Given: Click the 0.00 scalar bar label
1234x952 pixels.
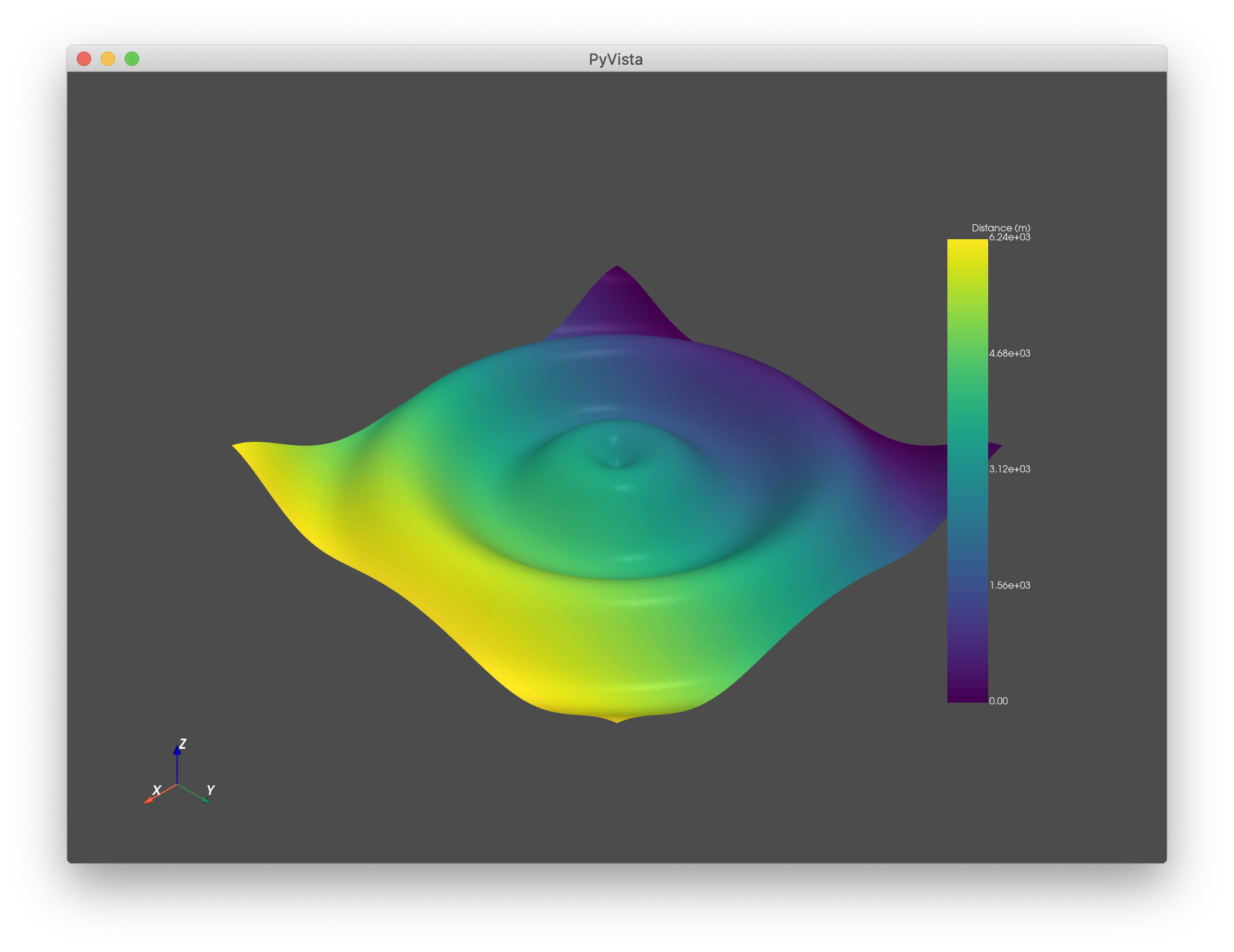Looking at the screenshot, I should (998, 701).
